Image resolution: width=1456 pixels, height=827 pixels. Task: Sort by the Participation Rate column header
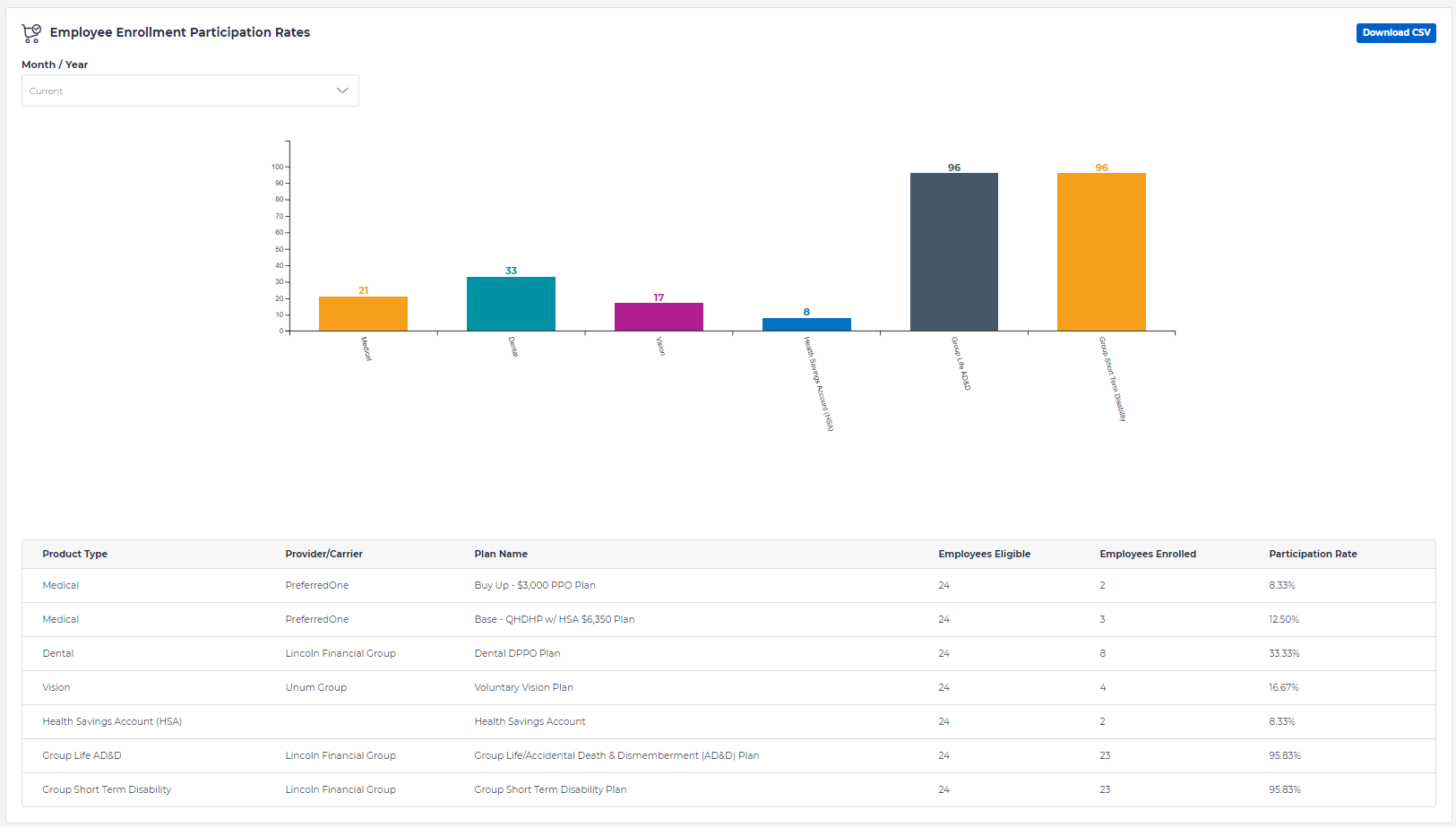(1313, 554)
